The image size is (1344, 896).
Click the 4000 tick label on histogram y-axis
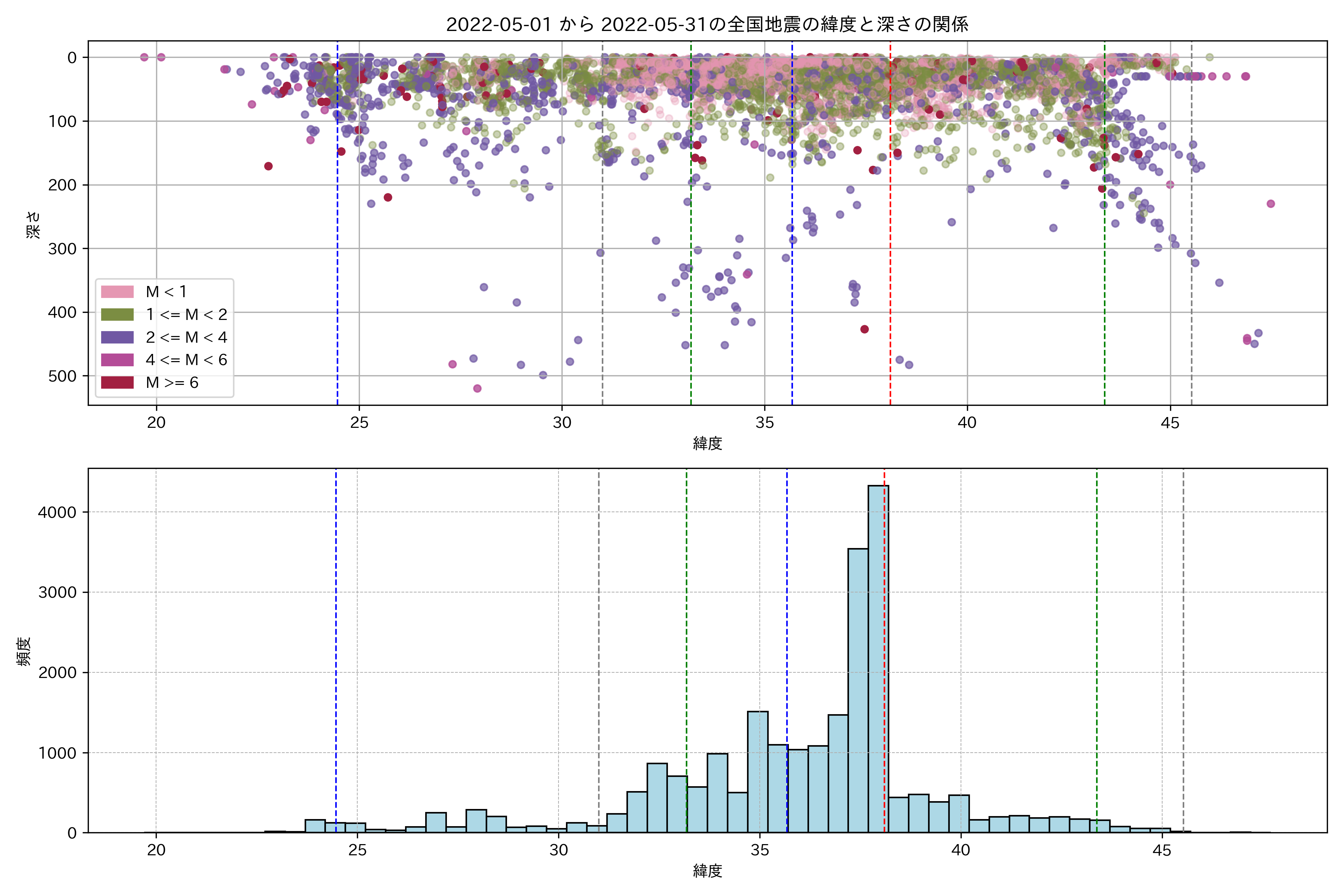point(57,513)
